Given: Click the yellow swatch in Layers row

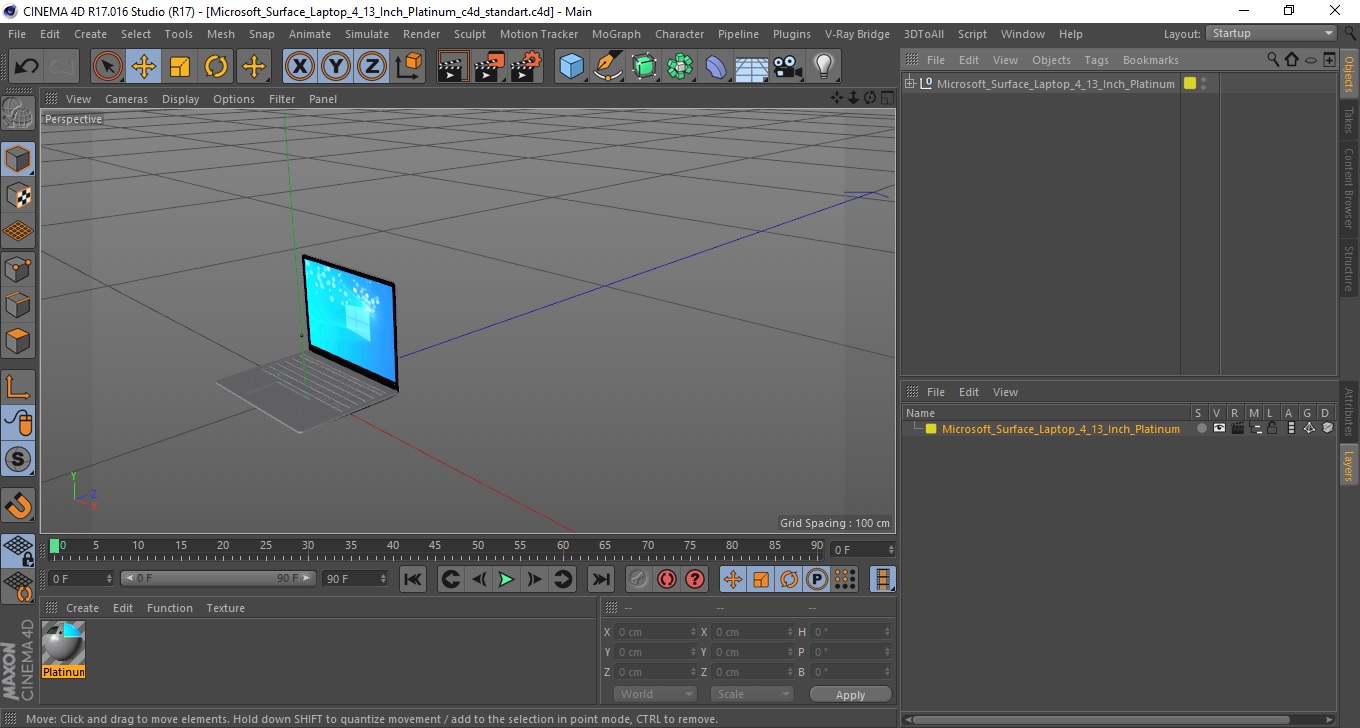Looking at the screenshot, I should point(931,429).
